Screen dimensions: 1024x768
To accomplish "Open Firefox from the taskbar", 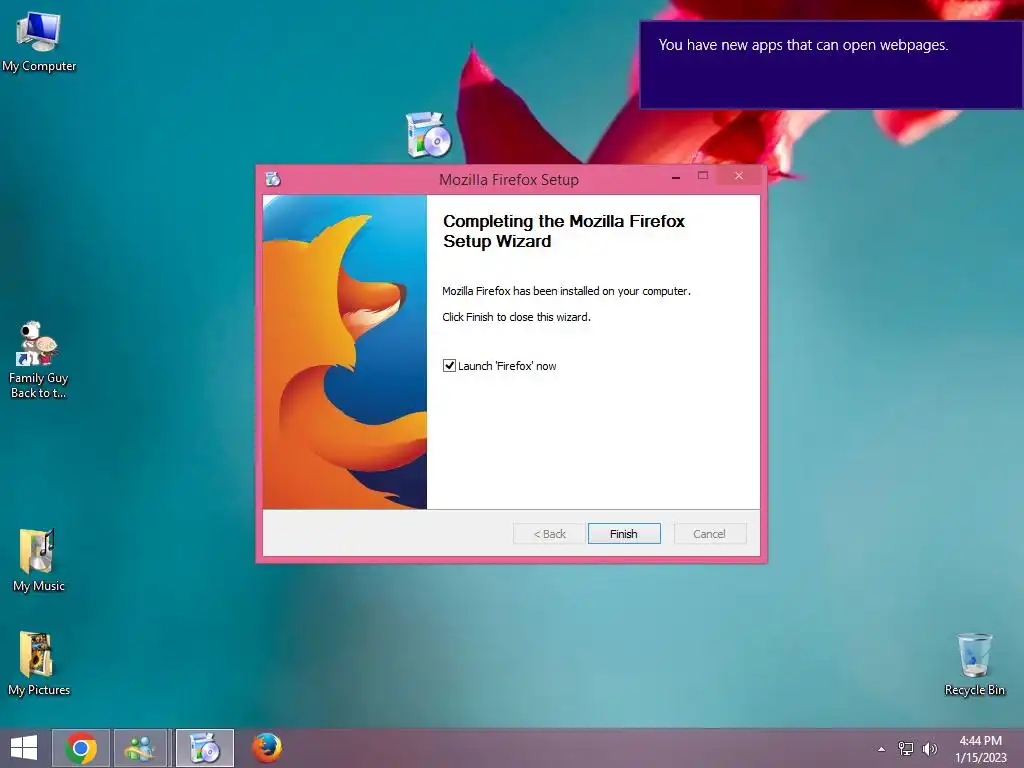I will click(x=267, y=748).
